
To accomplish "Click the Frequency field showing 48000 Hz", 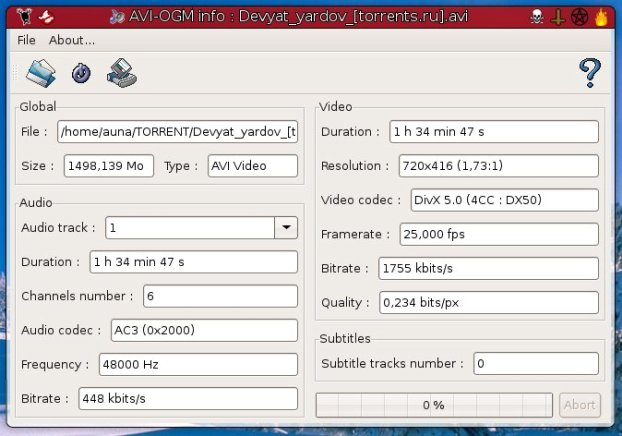I will click(x=198, y=364).
